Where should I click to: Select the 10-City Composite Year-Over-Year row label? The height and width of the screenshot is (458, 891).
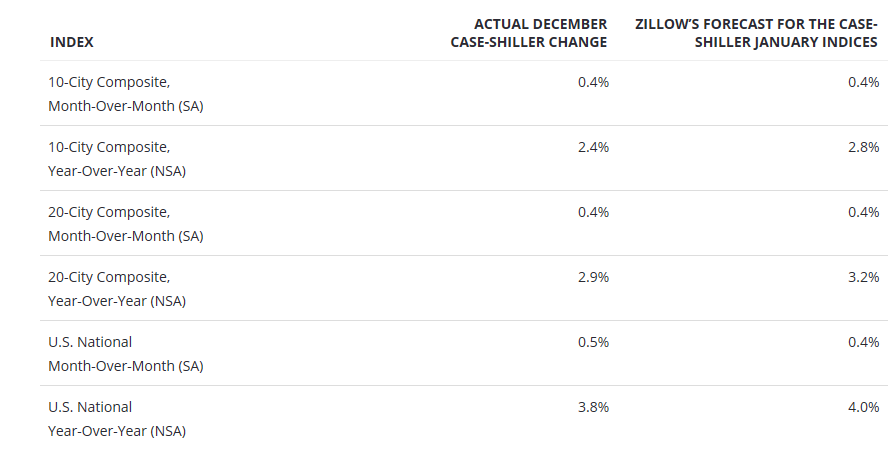[117, 158]
